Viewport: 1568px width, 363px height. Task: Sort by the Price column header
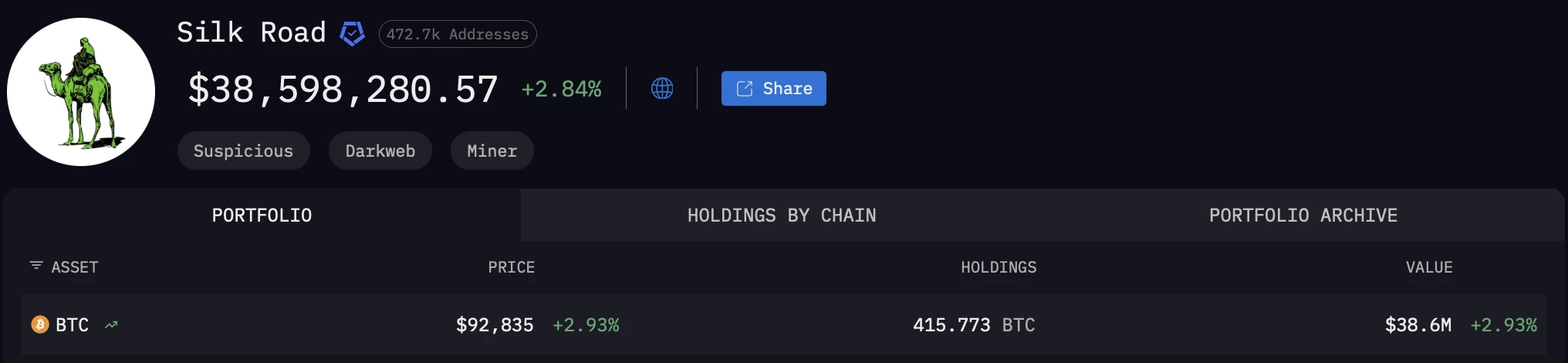click(511, 267)
